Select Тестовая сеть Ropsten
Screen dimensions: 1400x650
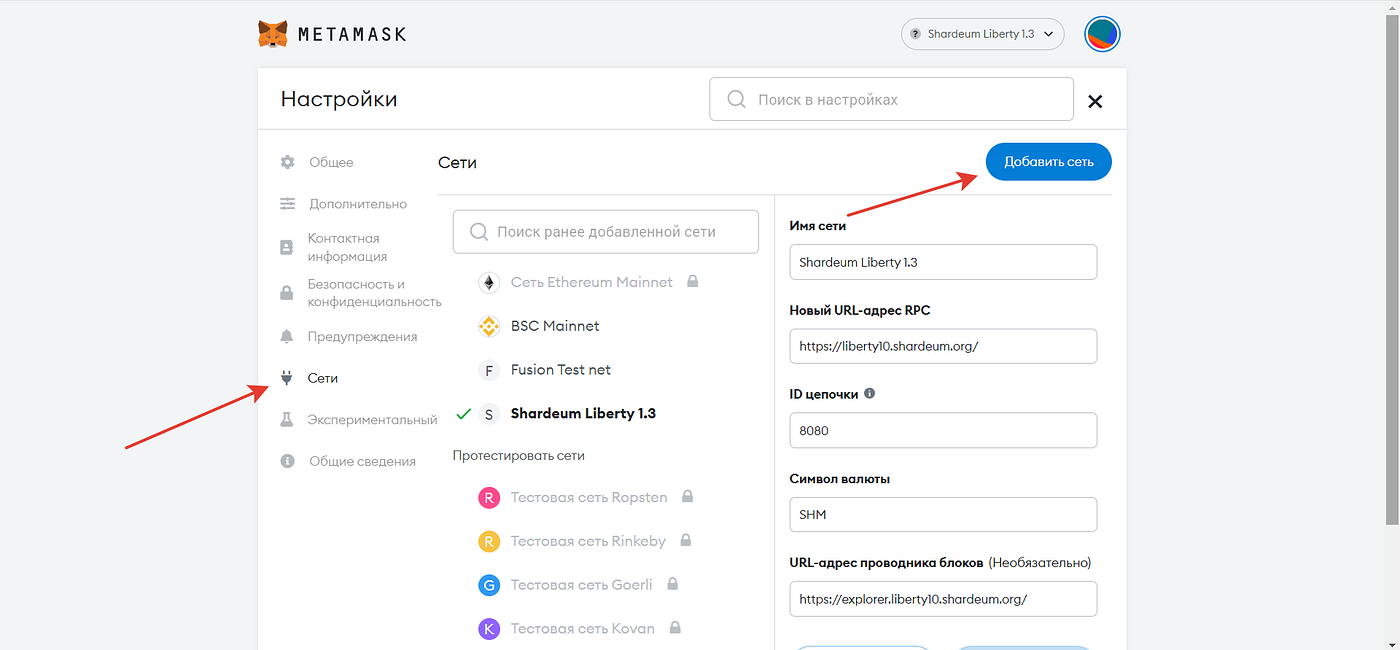pos(589,497)
